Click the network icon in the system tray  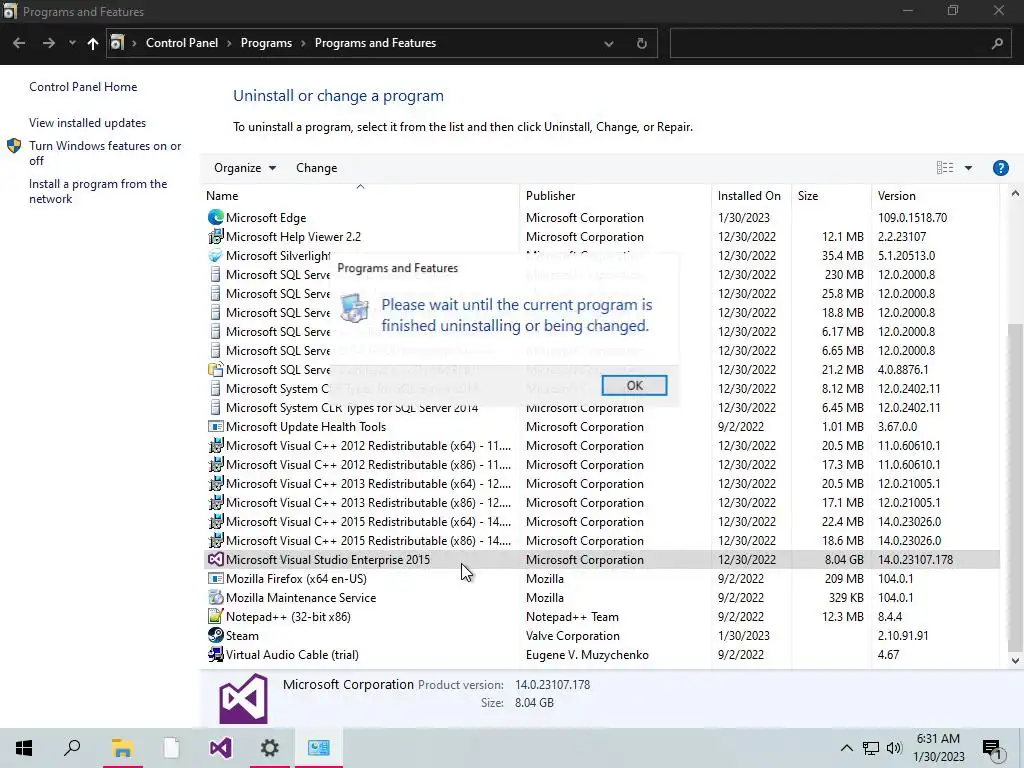(x=871, y=748)
